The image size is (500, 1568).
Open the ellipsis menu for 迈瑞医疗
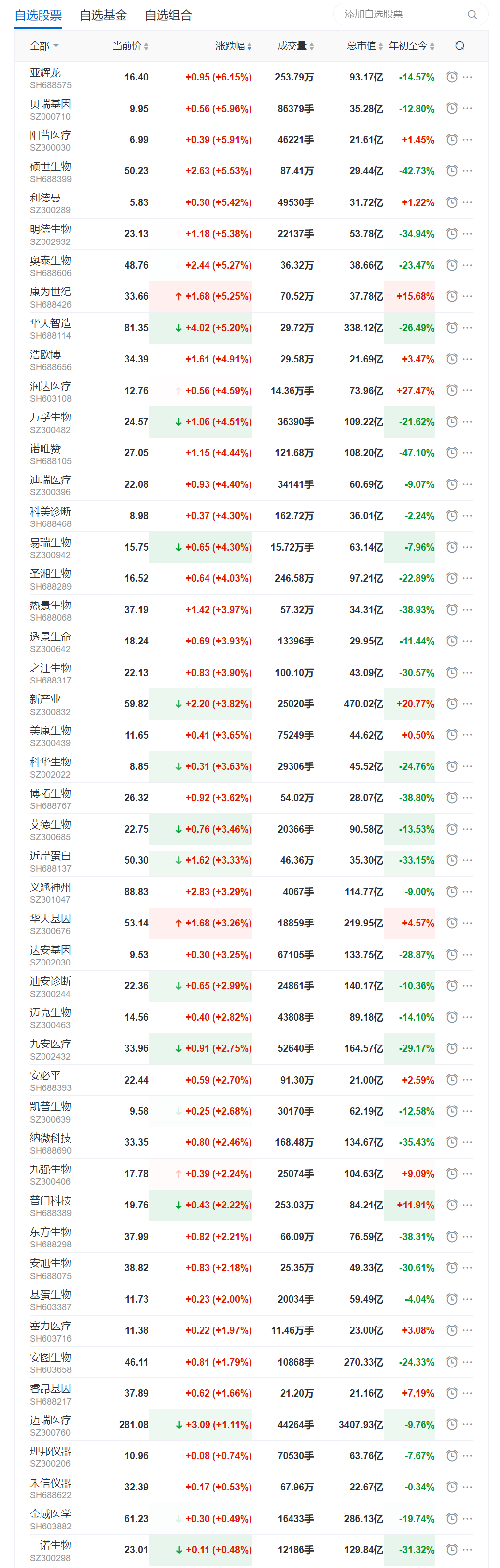click(x=467, y=1424)
